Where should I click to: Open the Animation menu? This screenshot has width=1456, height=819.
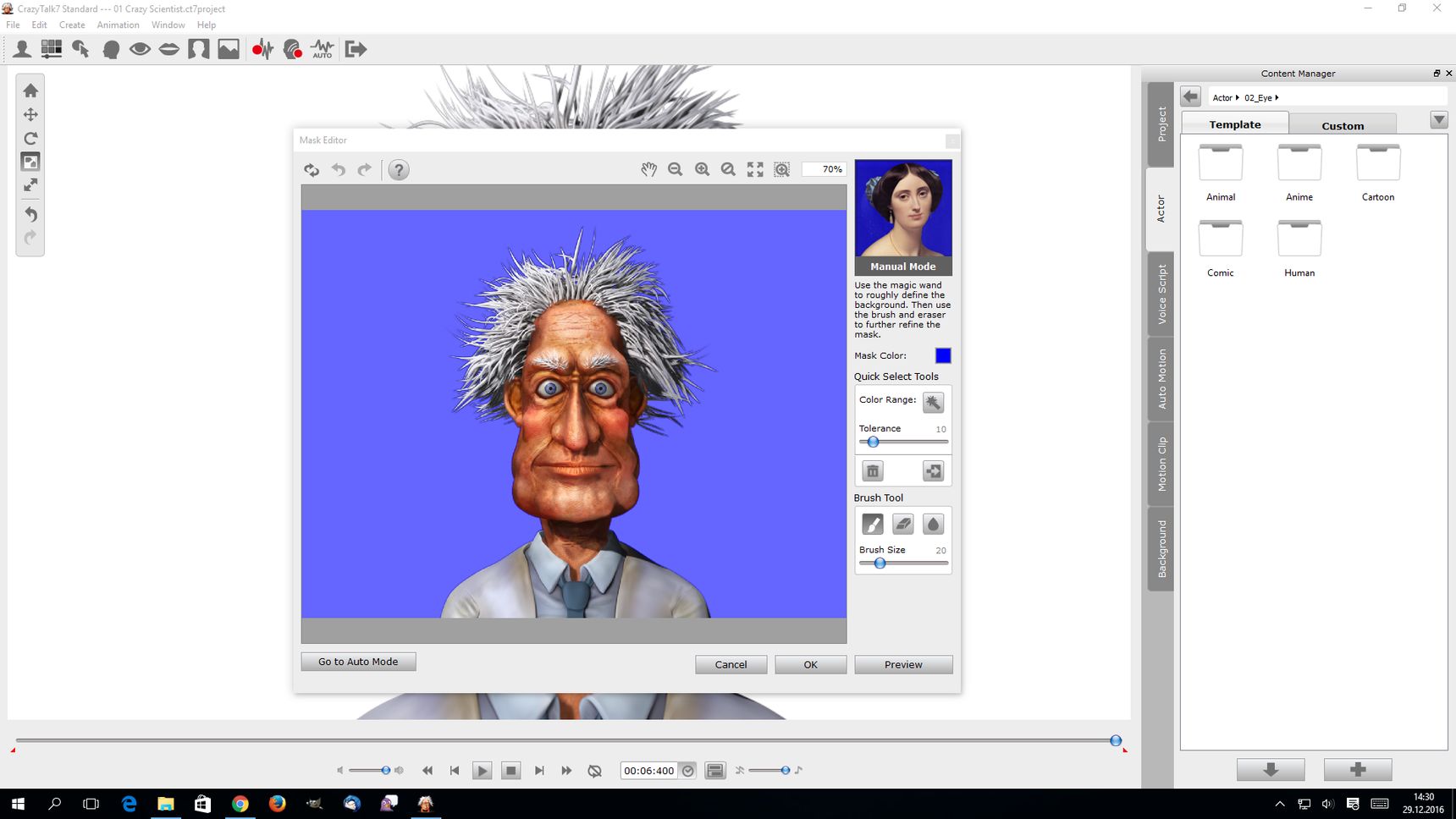118,25
